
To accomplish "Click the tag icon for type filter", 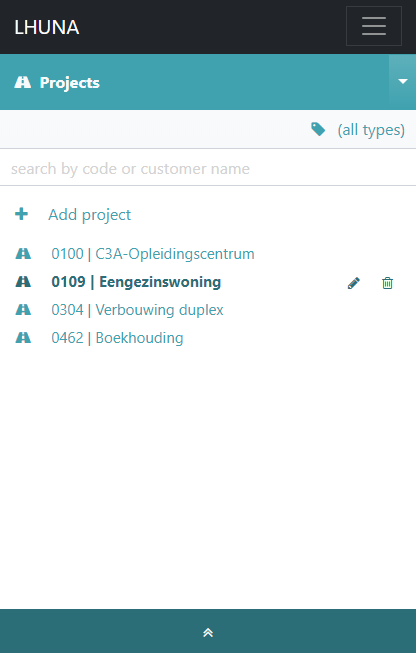I will (318, 130).
